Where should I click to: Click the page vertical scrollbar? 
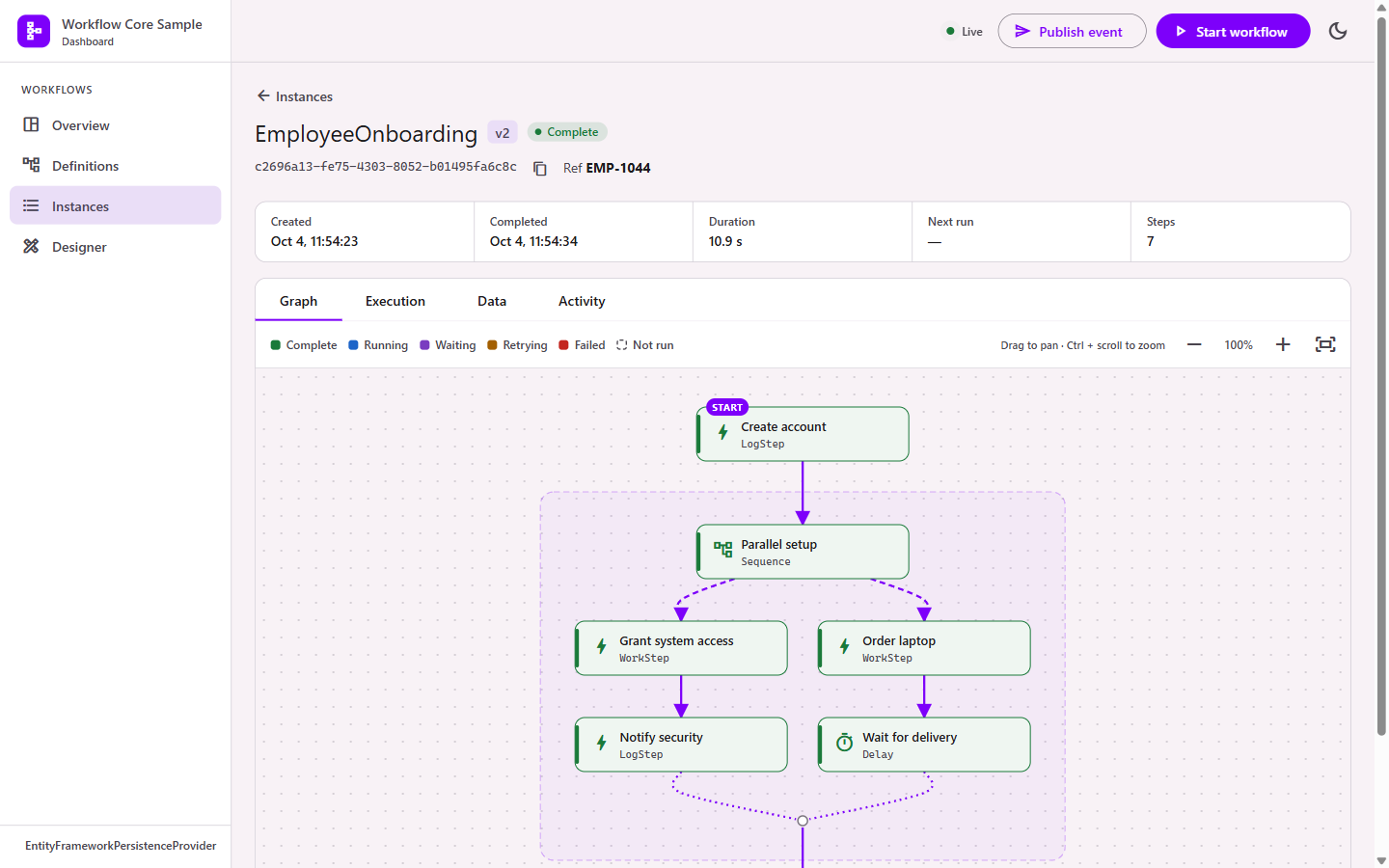[x=1381, y=376]
